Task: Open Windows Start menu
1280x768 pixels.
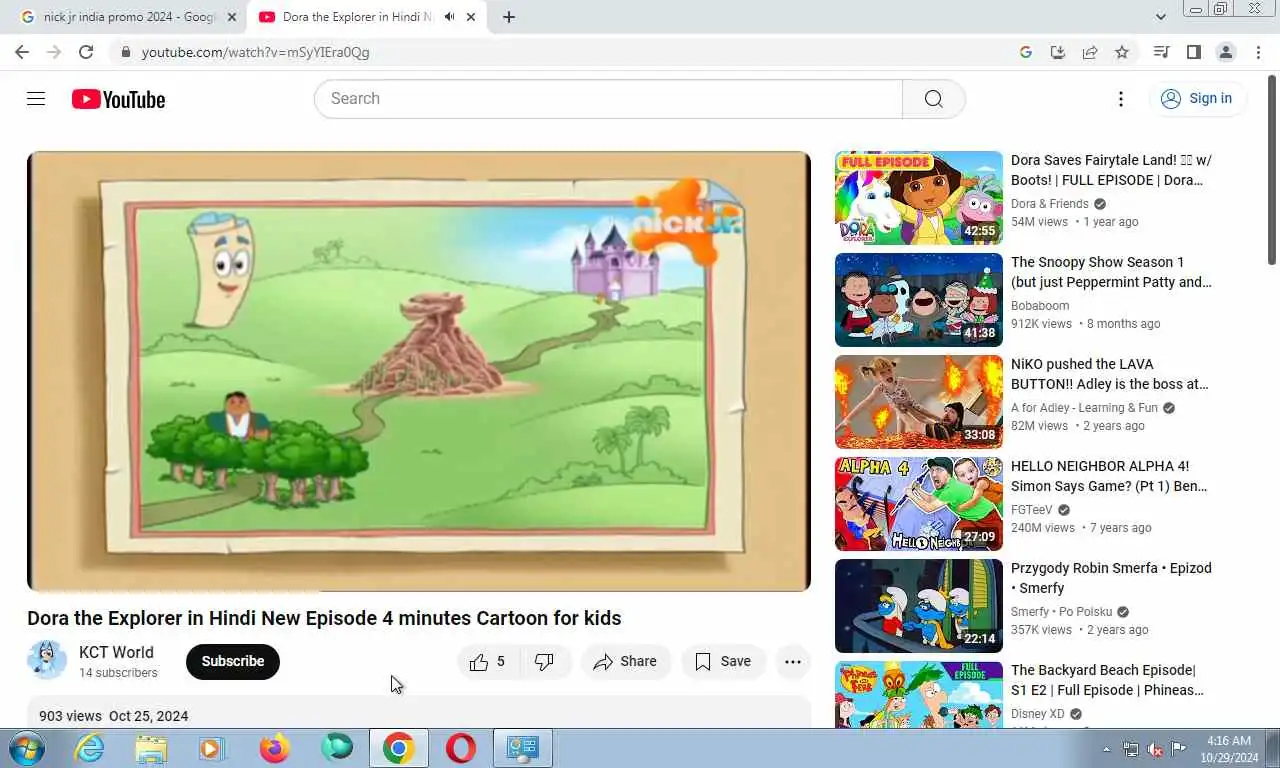Action: click(27, 748)
